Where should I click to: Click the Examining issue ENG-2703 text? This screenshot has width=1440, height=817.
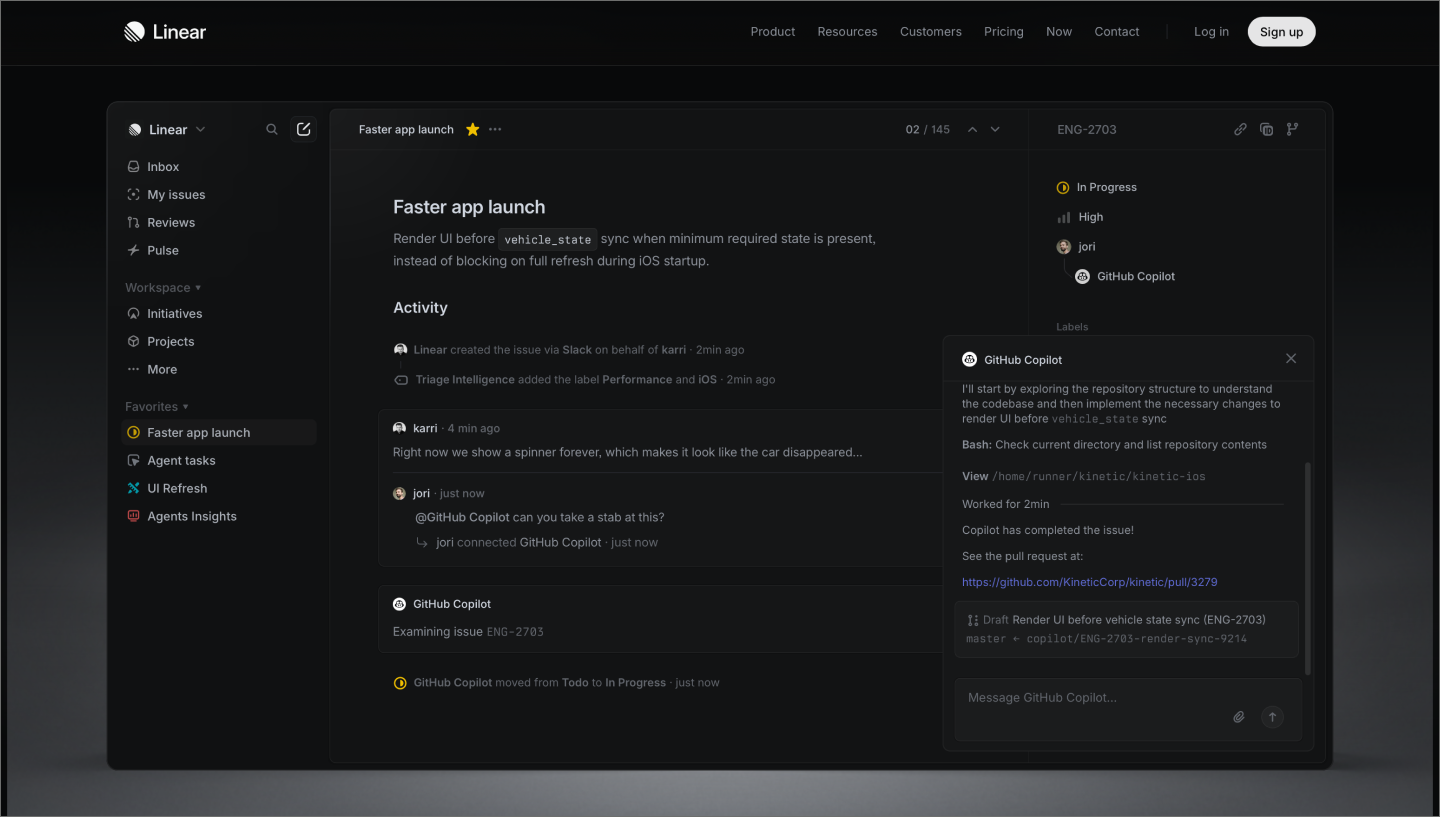[x=468, y=632]
